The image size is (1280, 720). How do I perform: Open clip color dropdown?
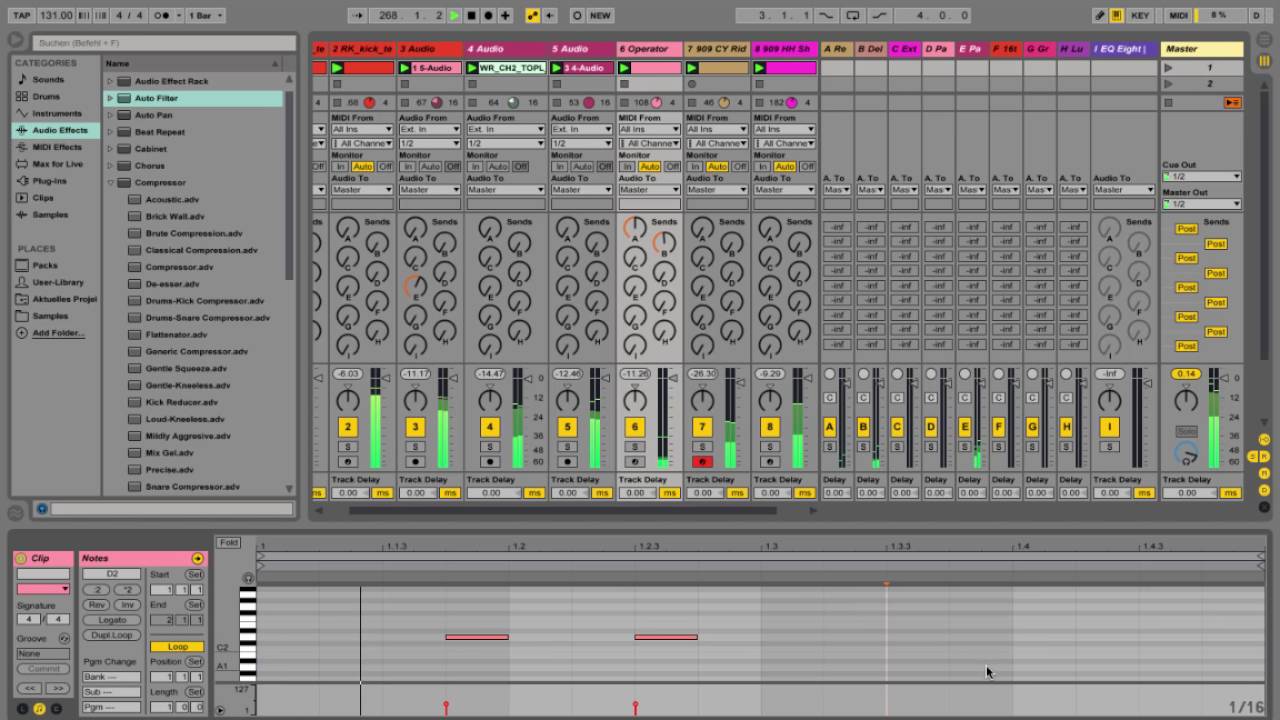[43, 589]
